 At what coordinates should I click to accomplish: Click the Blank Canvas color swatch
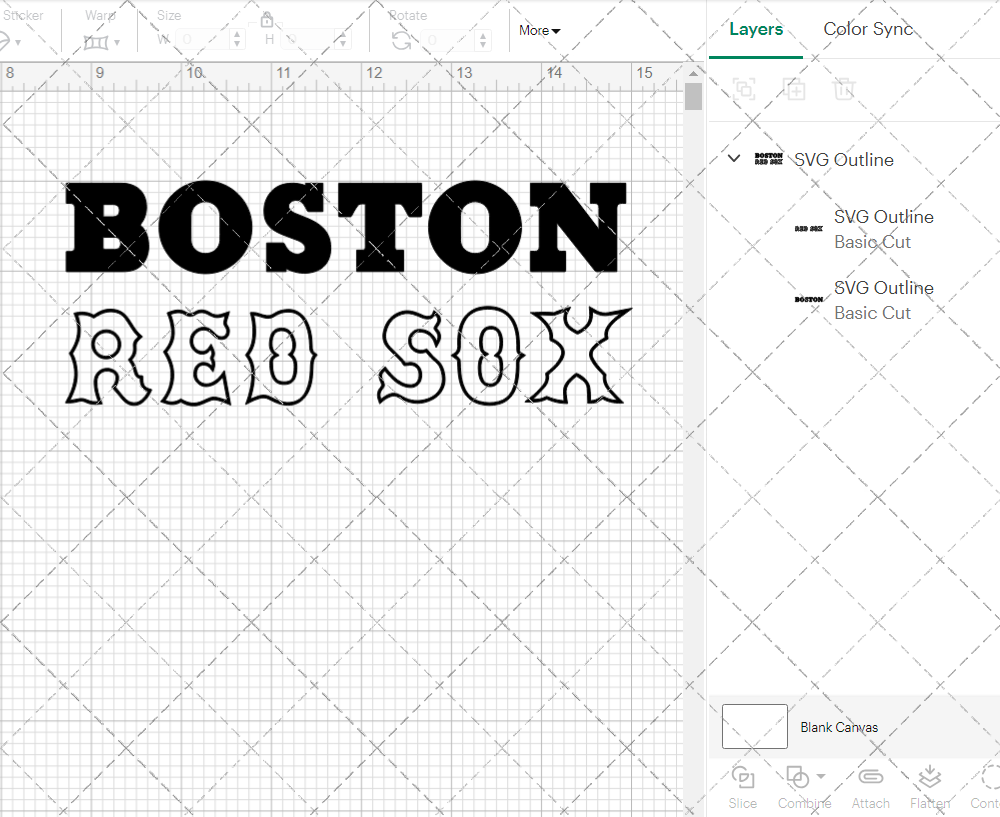tap(754, 726)
